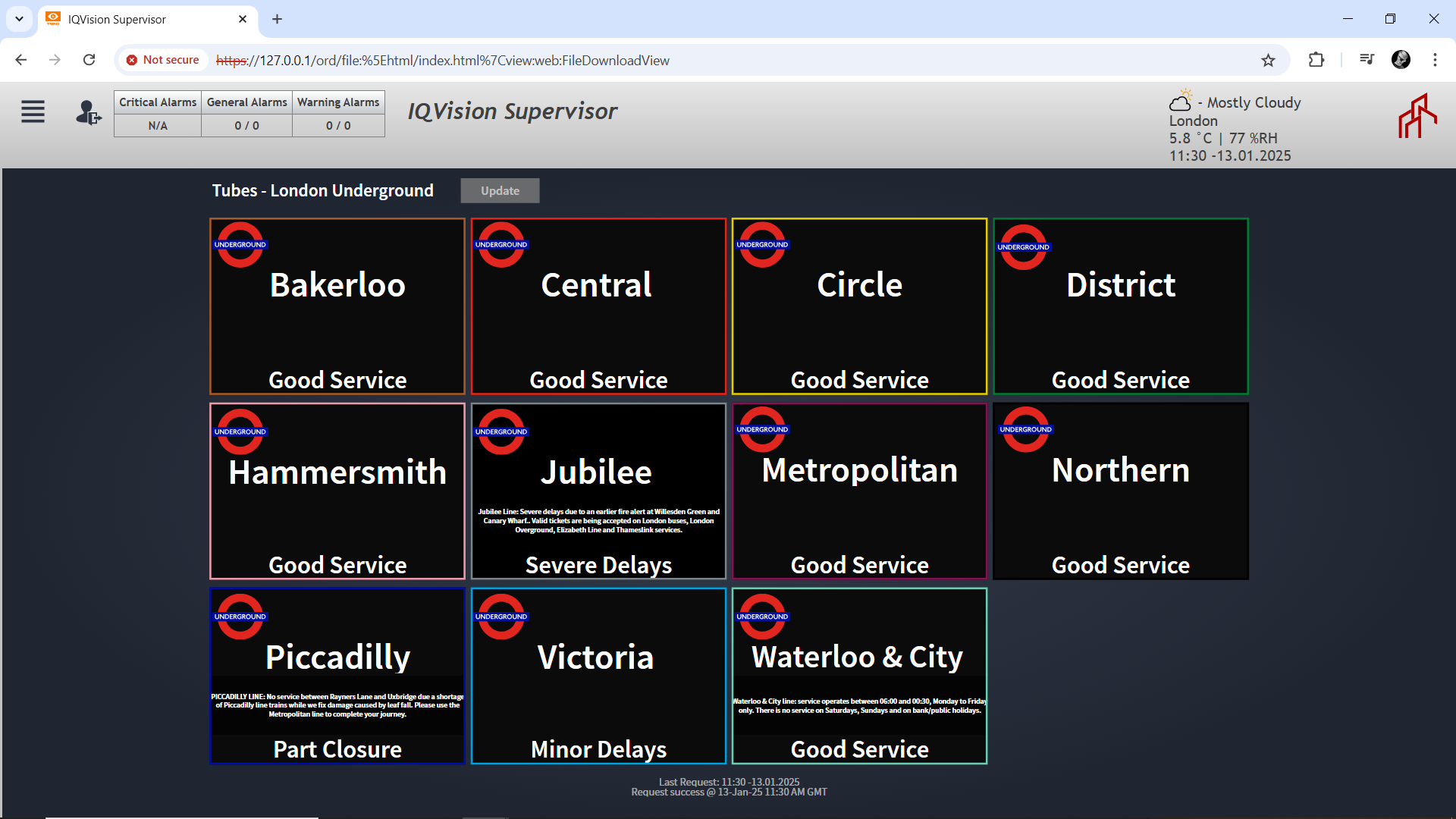
Task: Open the media control icon in toolbar
Action: point(1367,59)
